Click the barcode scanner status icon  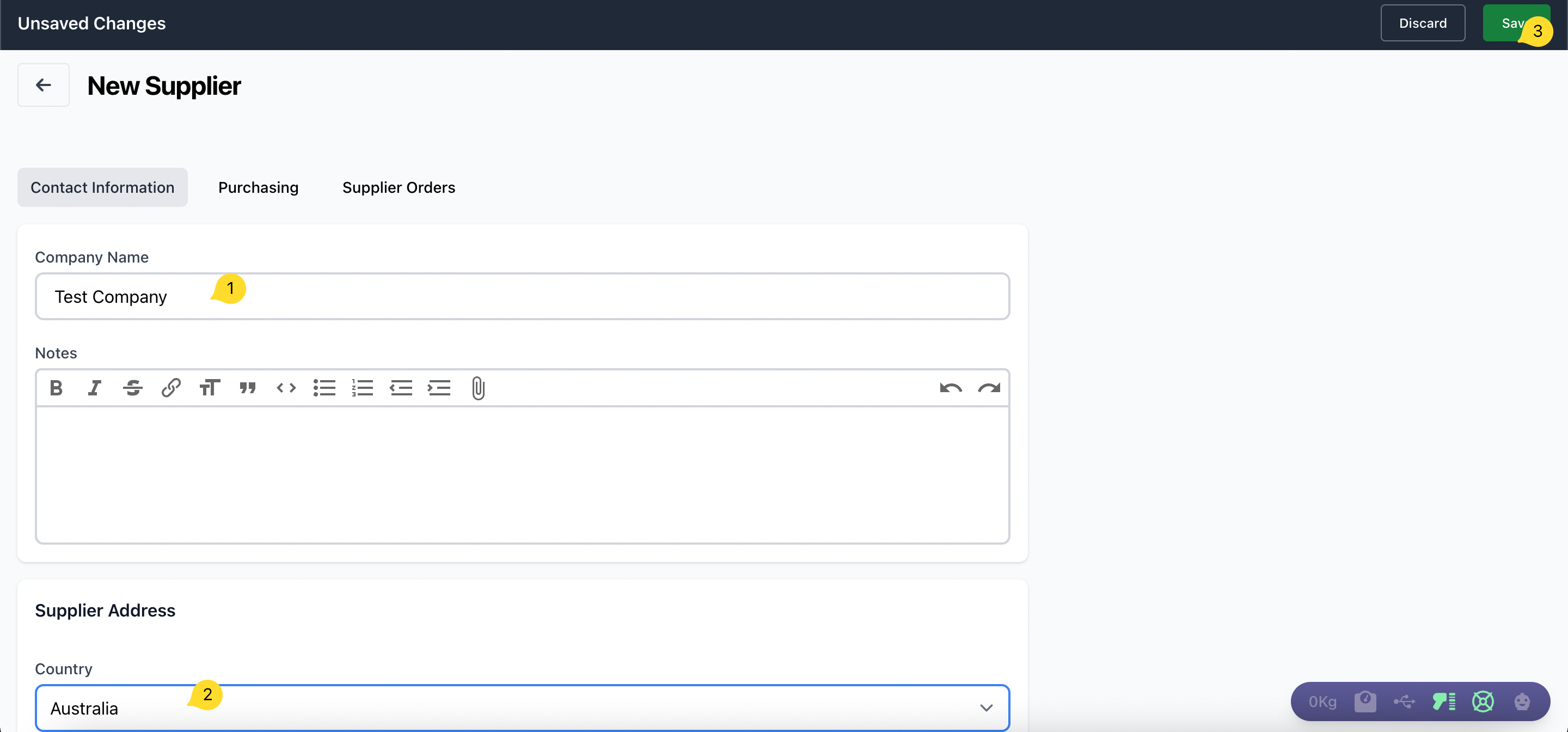pyautogui.click(x=1444, y=701)
